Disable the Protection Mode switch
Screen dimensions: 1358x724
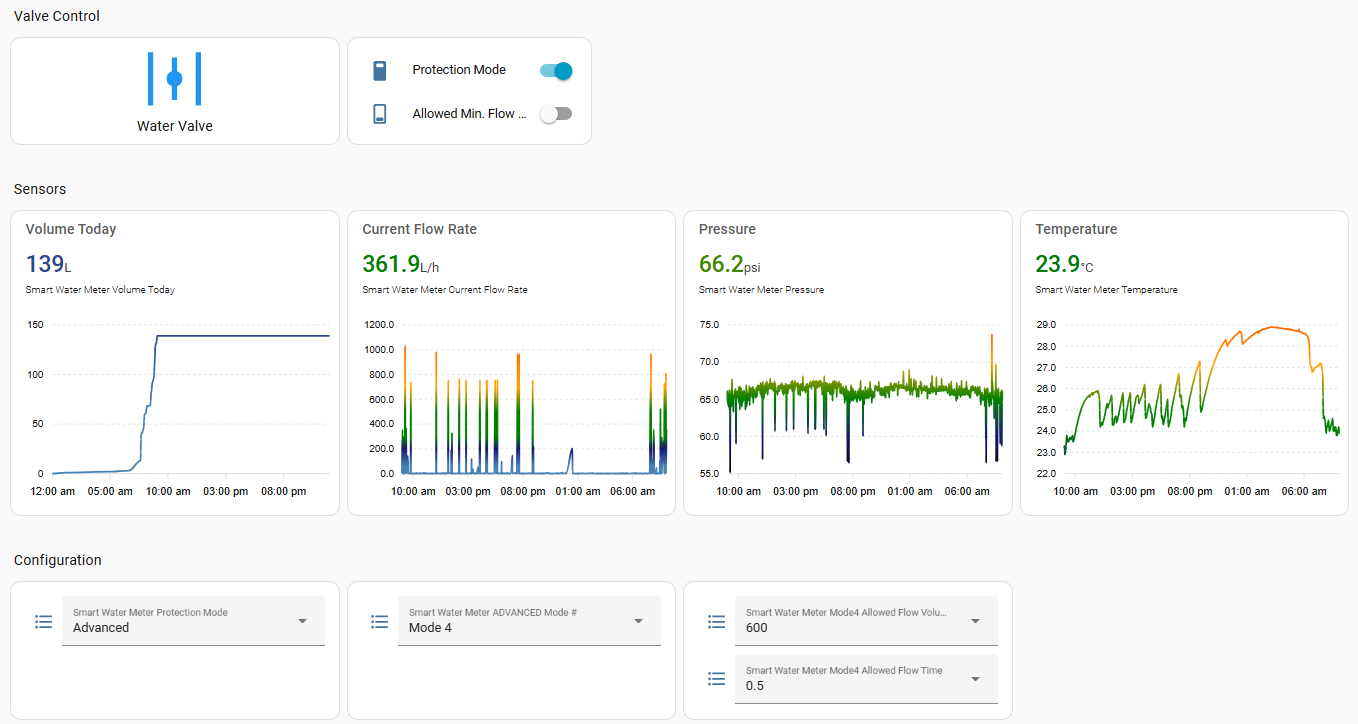pyautogui.click(x=555, y=70)
